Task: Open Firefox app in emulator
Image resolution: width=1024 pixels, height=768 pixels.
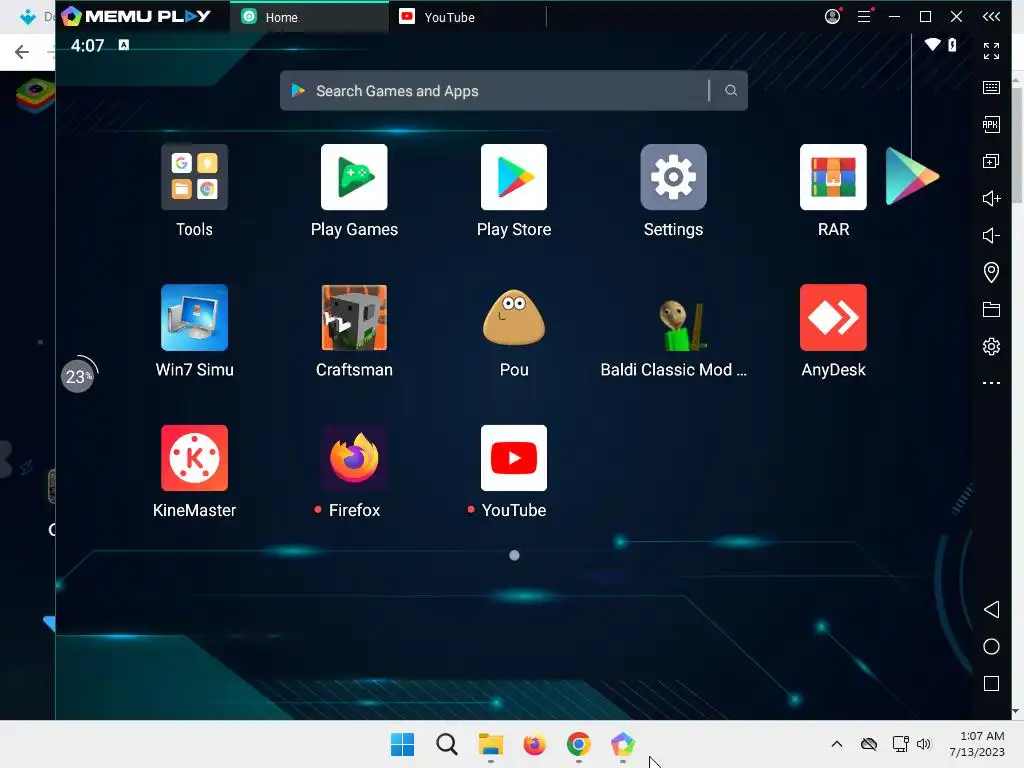Action: point(354,458)
